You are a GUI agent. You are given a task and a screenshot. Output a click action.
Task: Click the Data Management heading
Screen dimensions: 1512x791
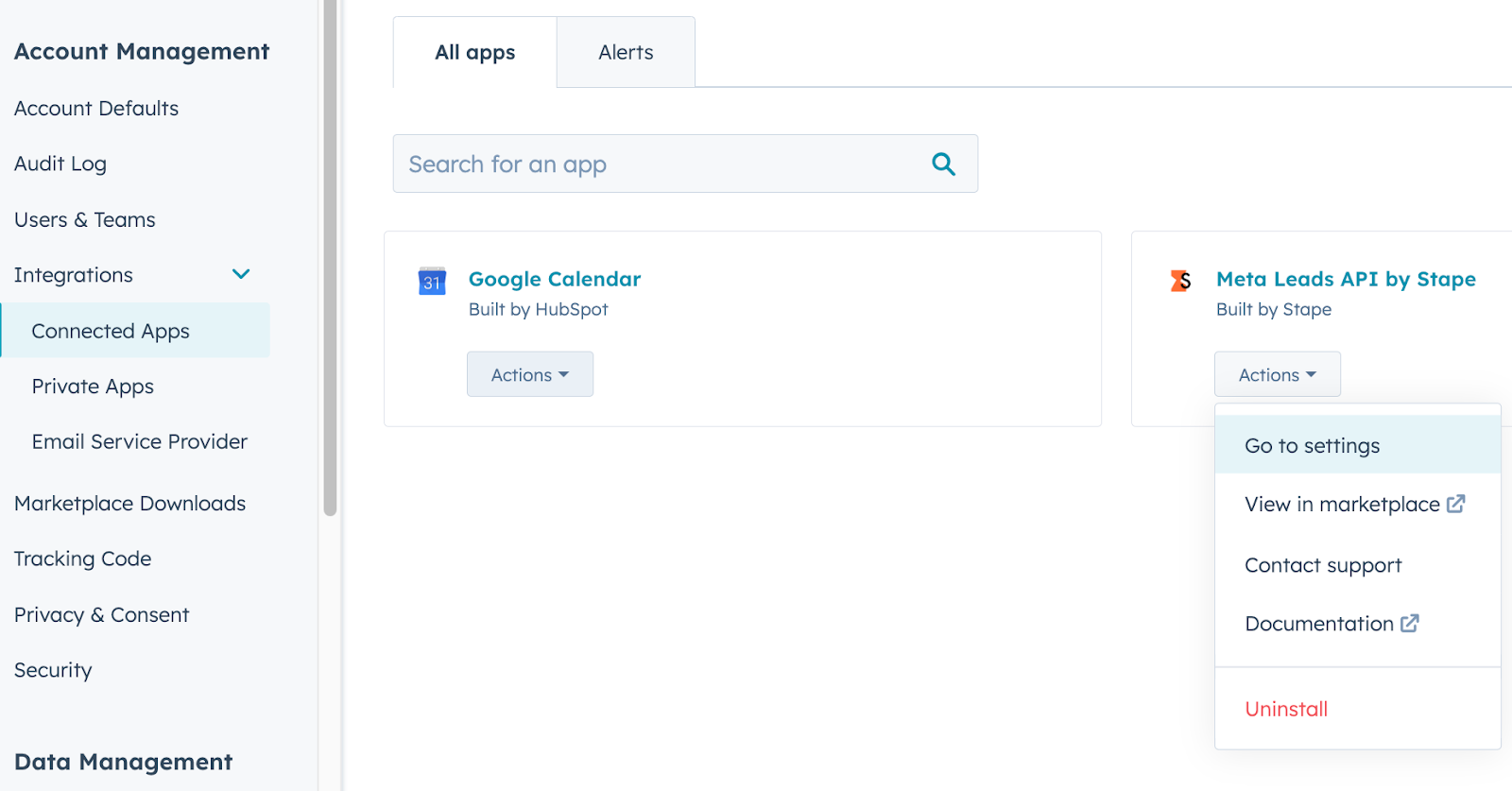[x=123, y=762]
